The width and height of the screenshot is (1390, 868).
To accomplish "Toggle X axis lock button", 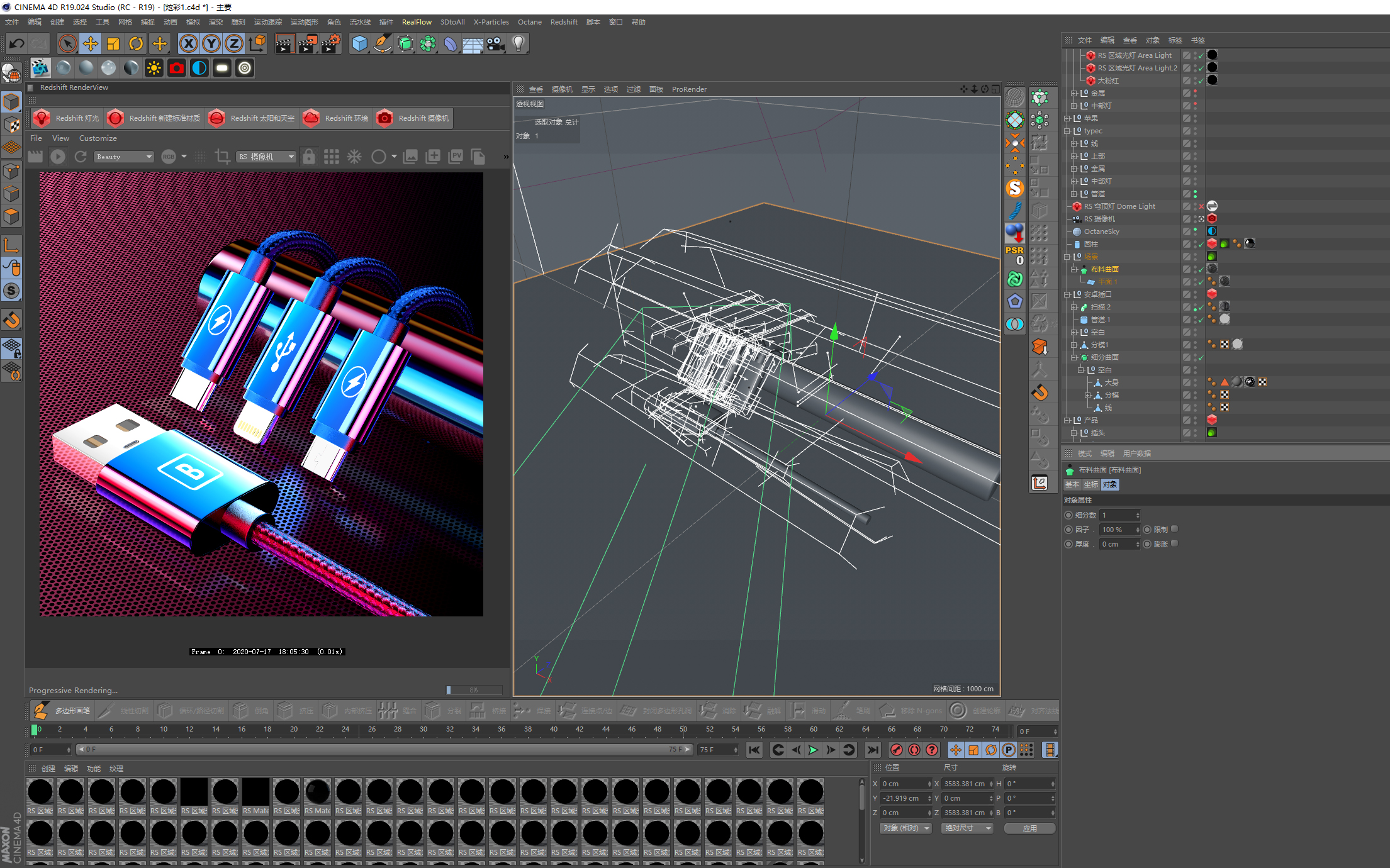I will click(188, 43).
